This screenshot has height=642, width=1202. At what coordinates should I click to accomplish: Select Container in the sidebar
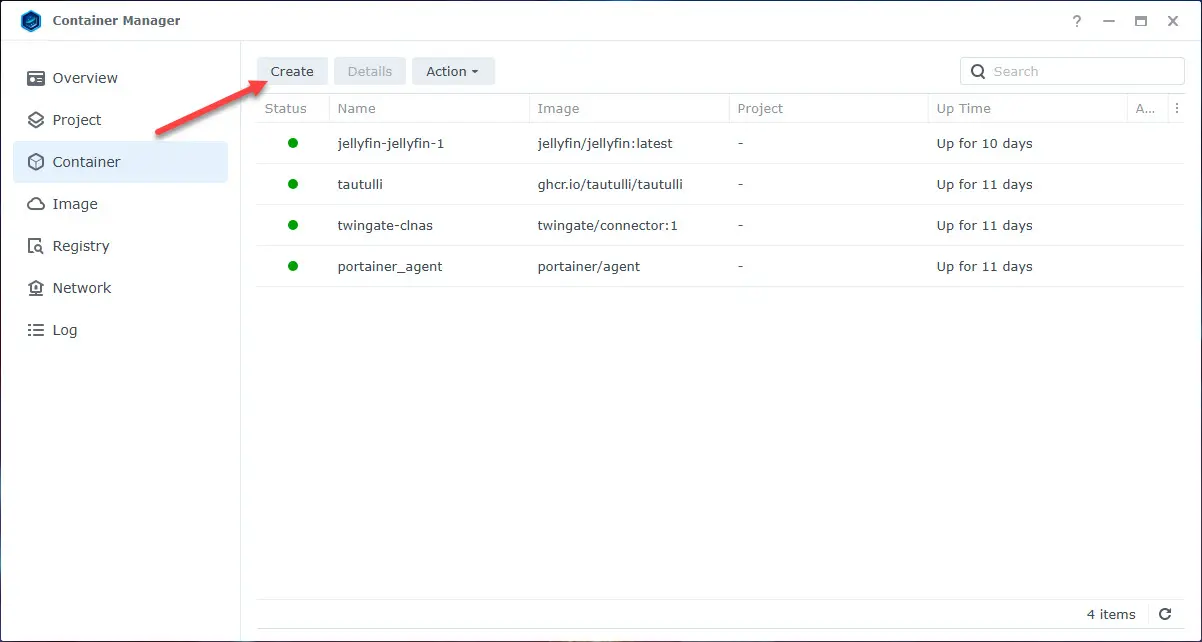pos(120,162)
